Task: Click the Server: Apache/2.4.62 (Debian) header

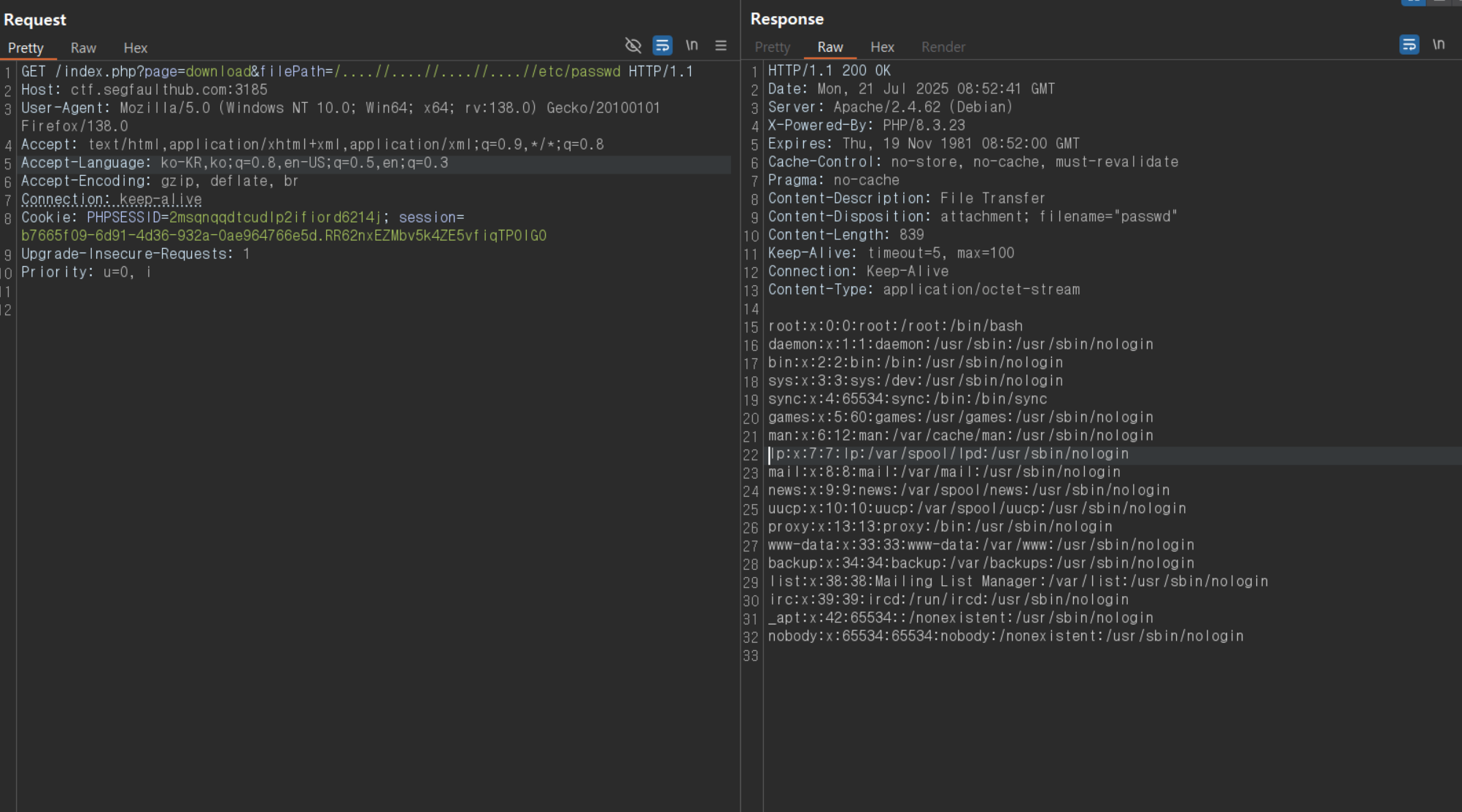Action: pos(891,107)
